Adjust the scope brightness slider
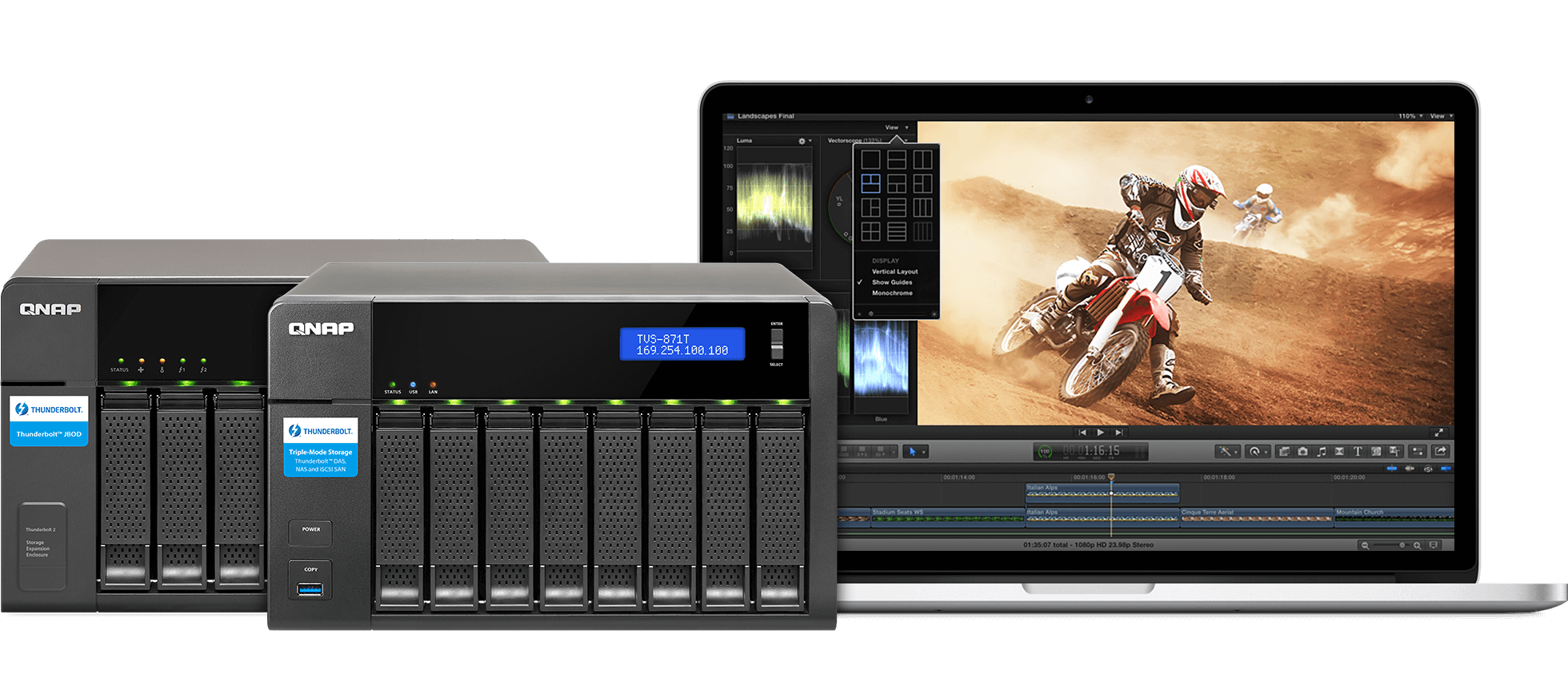 pyautogui.click(x=897, y=314)
